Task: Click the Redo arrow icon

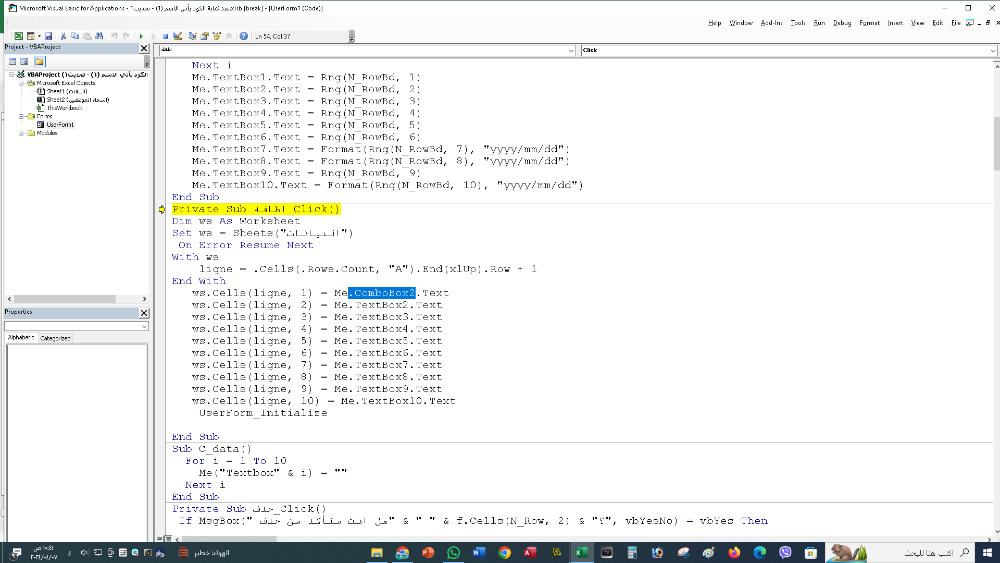Action: point(126,36)
